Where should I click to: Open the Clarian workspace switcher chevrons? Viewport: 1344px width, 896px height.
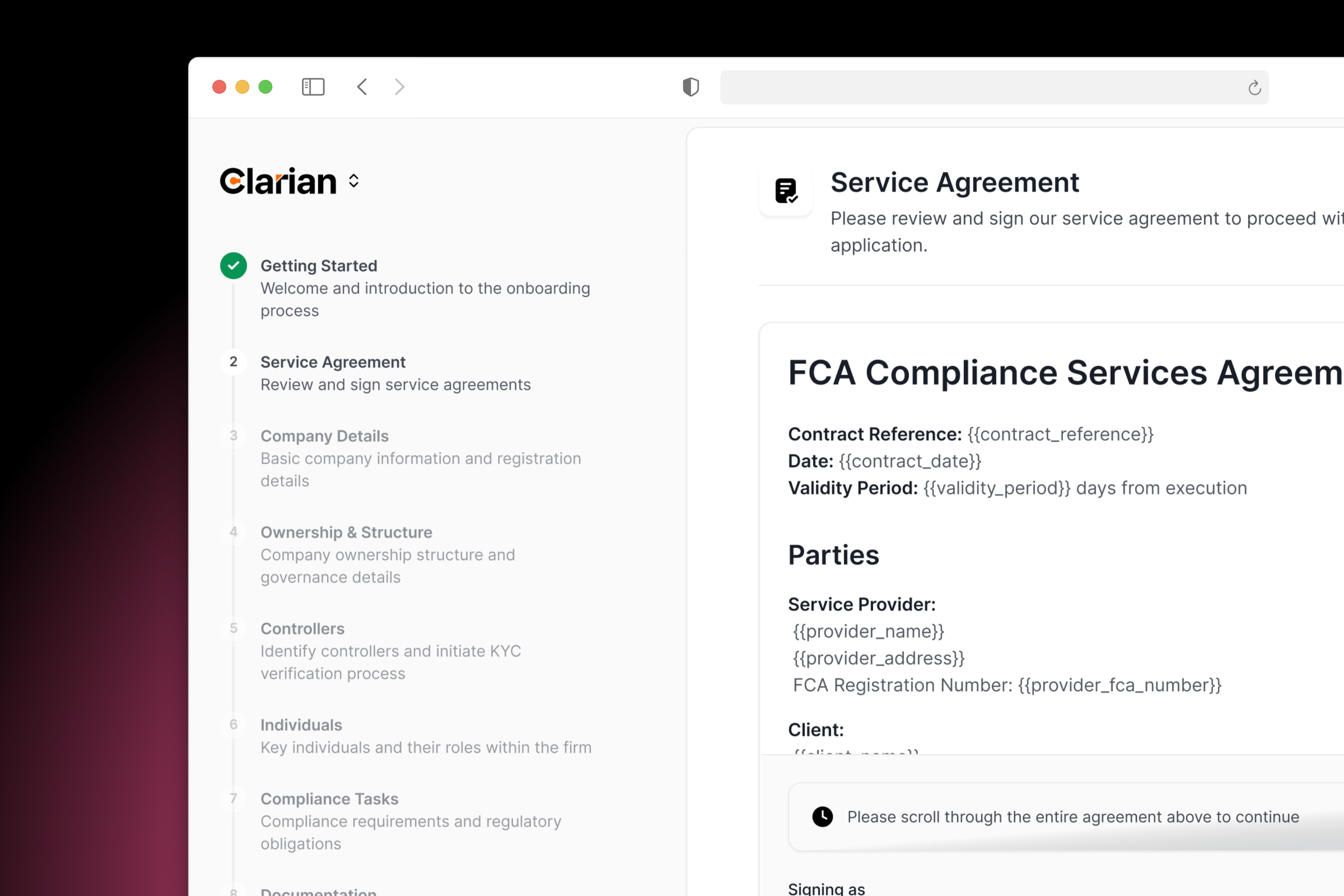click(x=354, y=181)
